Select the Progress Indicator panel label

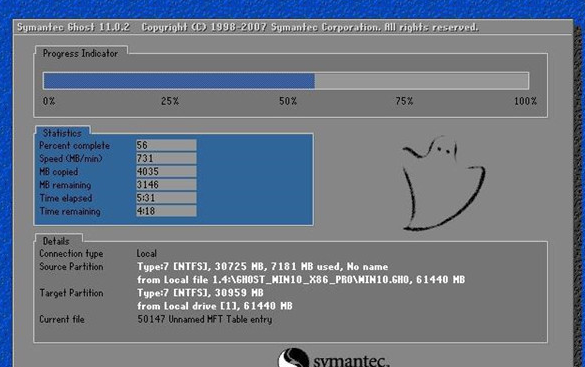click(x=80, y=53)
